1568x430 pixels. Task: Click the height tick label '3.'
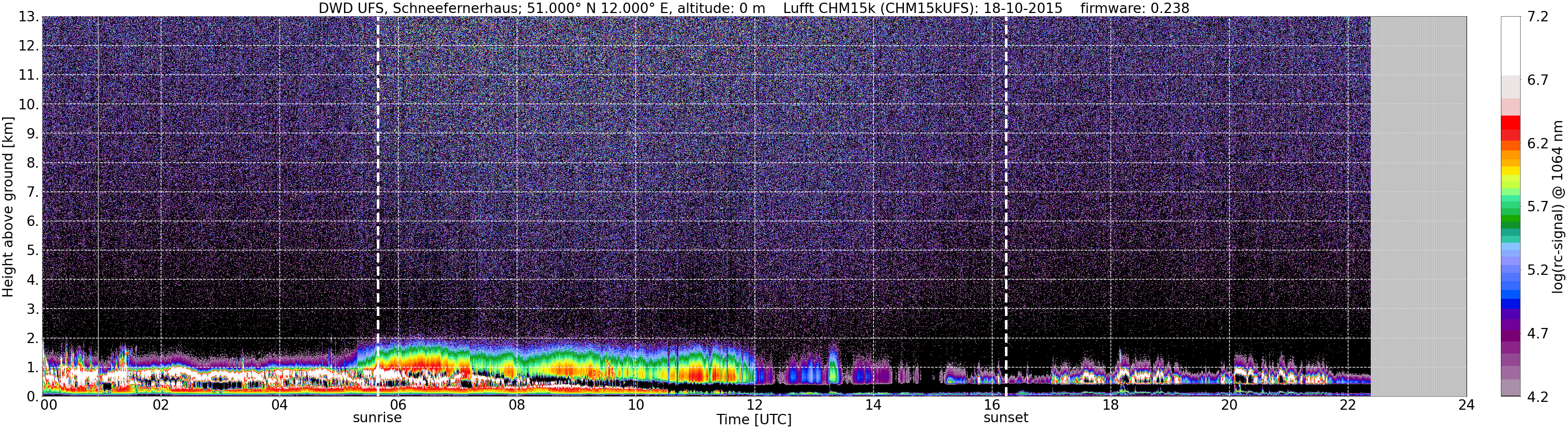coord(33,309)
